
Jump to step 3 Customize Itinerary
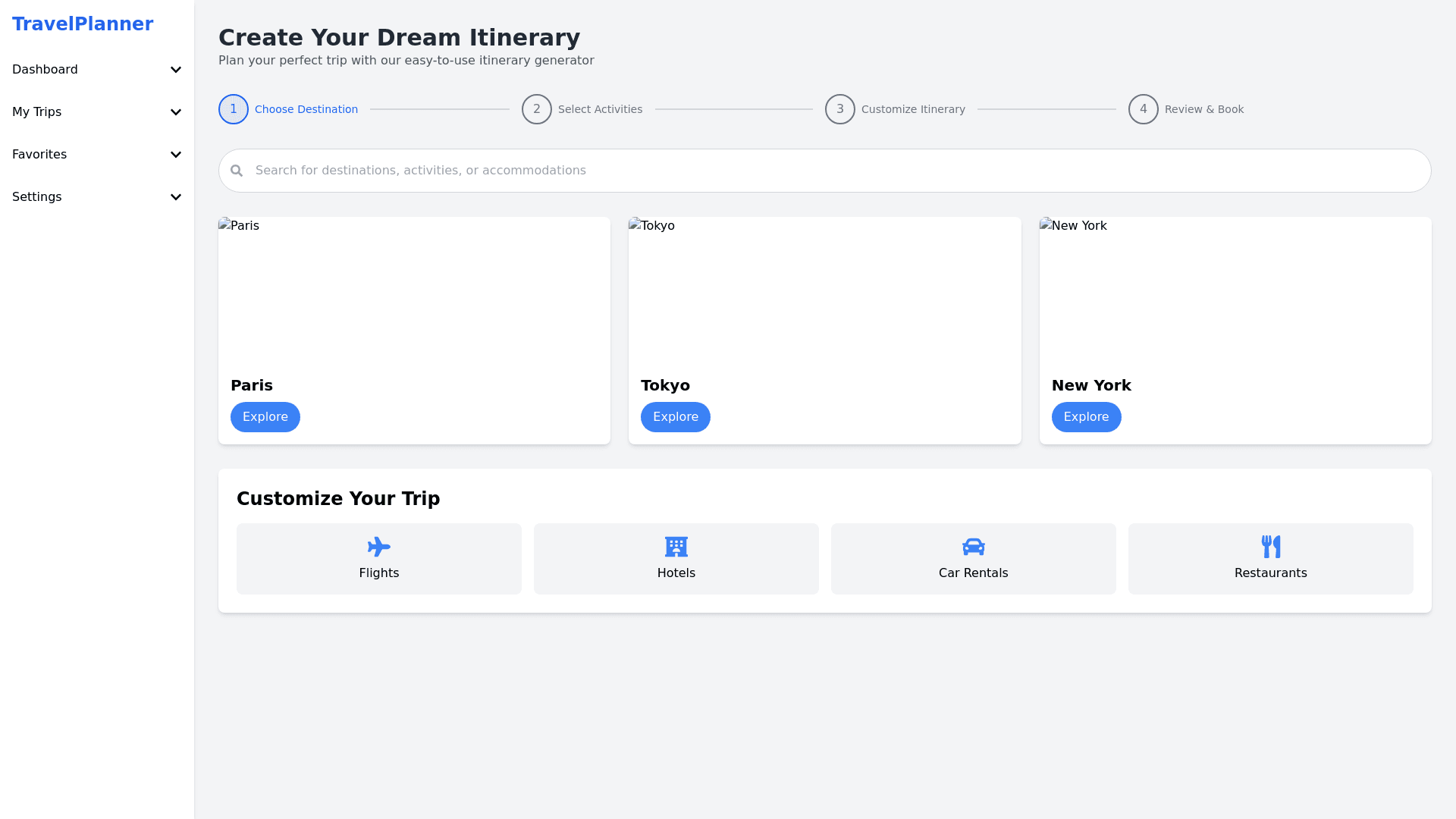840,109
